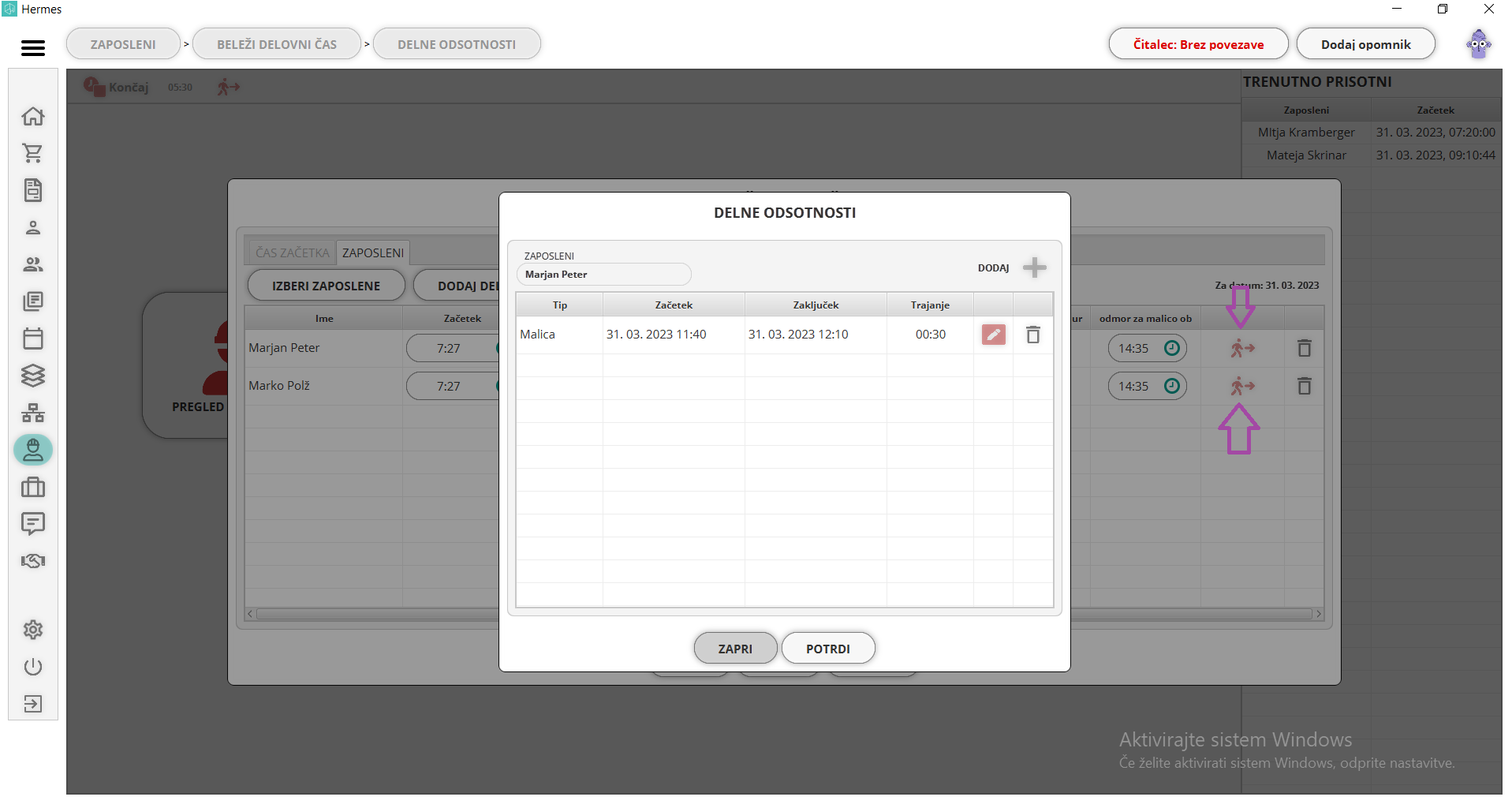The width and height of the screenshot is (1512, 808).
Task: Select Mitja Kramberger in present list
Action: tap(1306, 133)
